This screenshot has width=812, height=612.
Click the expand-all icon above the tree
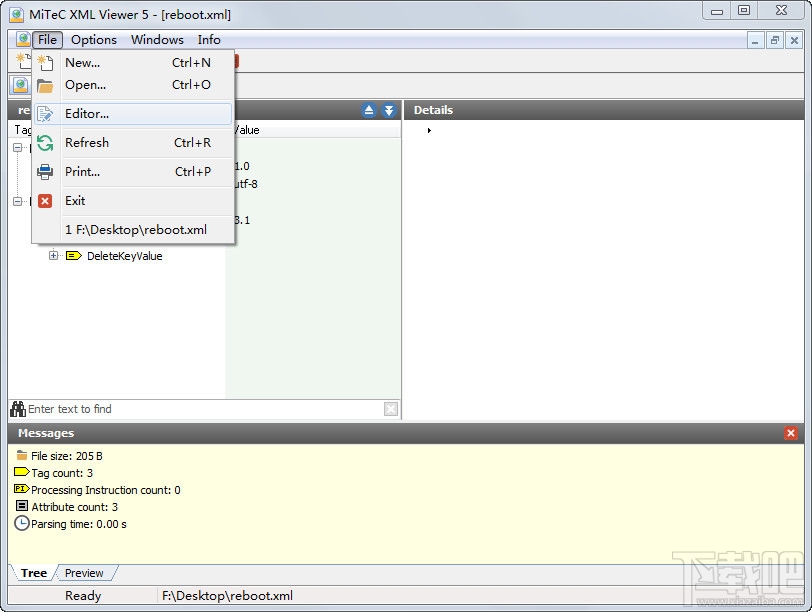389,110
